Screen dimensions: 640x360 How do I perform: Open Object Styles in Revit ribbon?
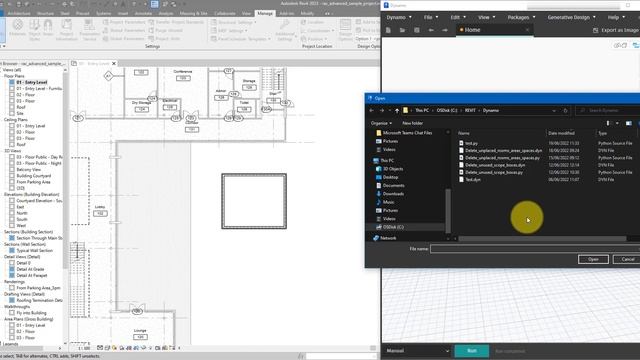pos(35,29)
